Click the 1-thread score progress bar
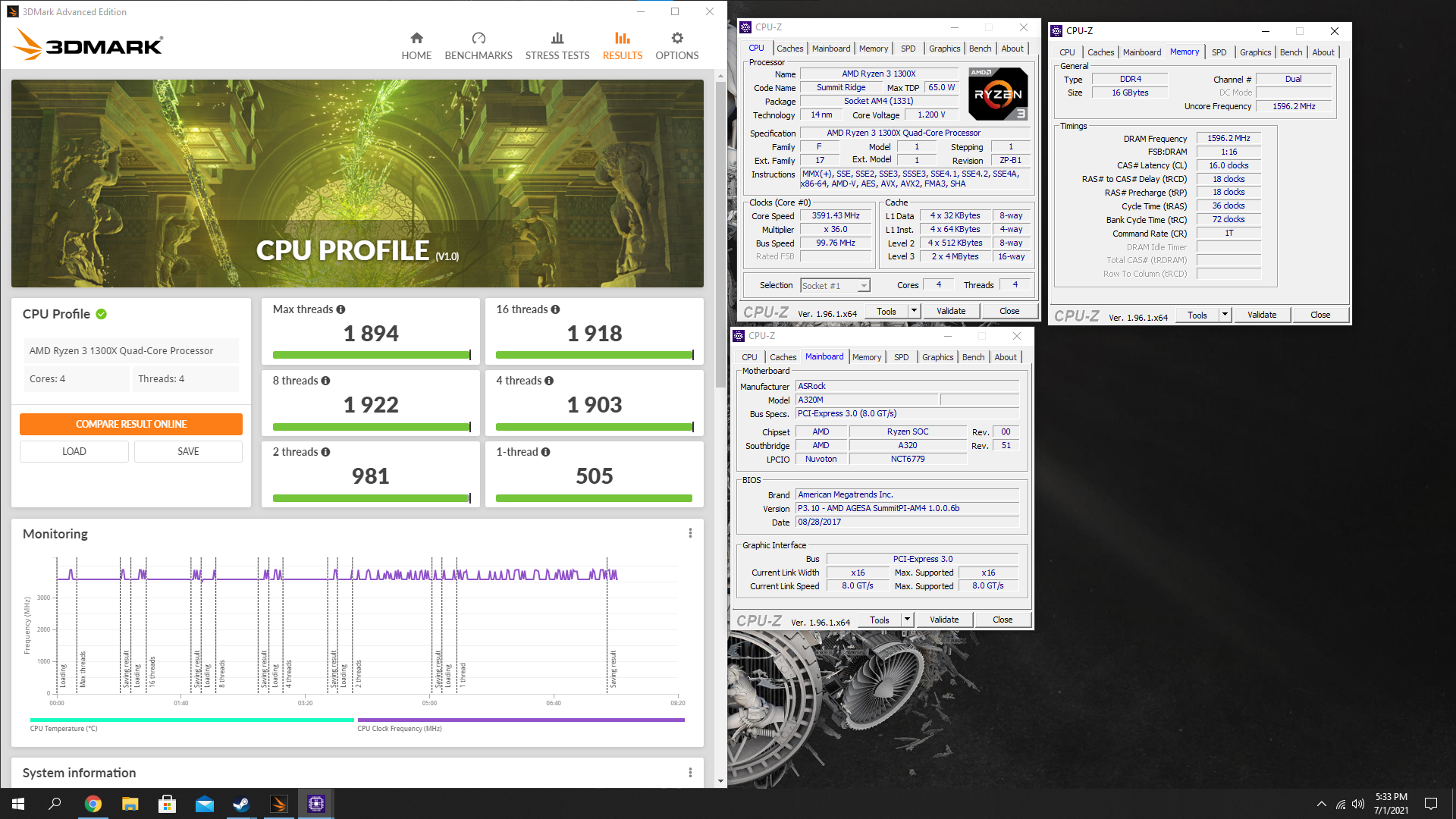The width and height of the screenshot is (1456, 819). click(x=594, y=498)
